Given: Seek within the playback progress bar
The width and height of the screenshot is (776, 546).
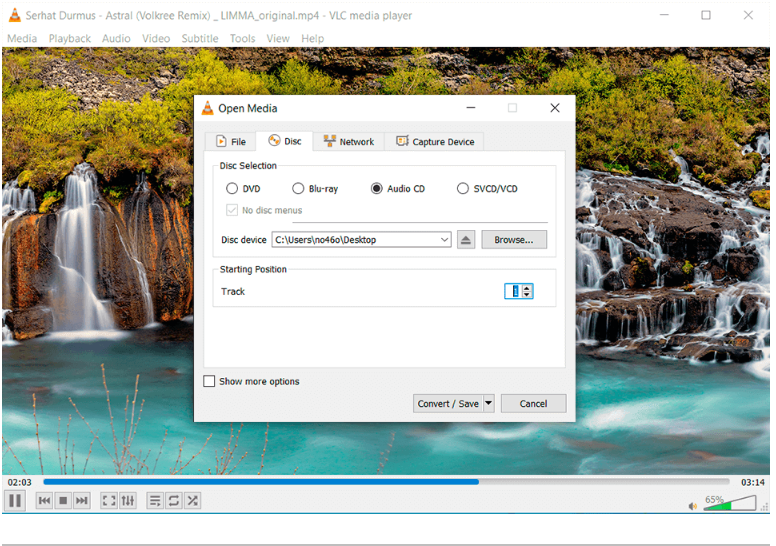Looking at the screenshot, I should pos(386,482).
